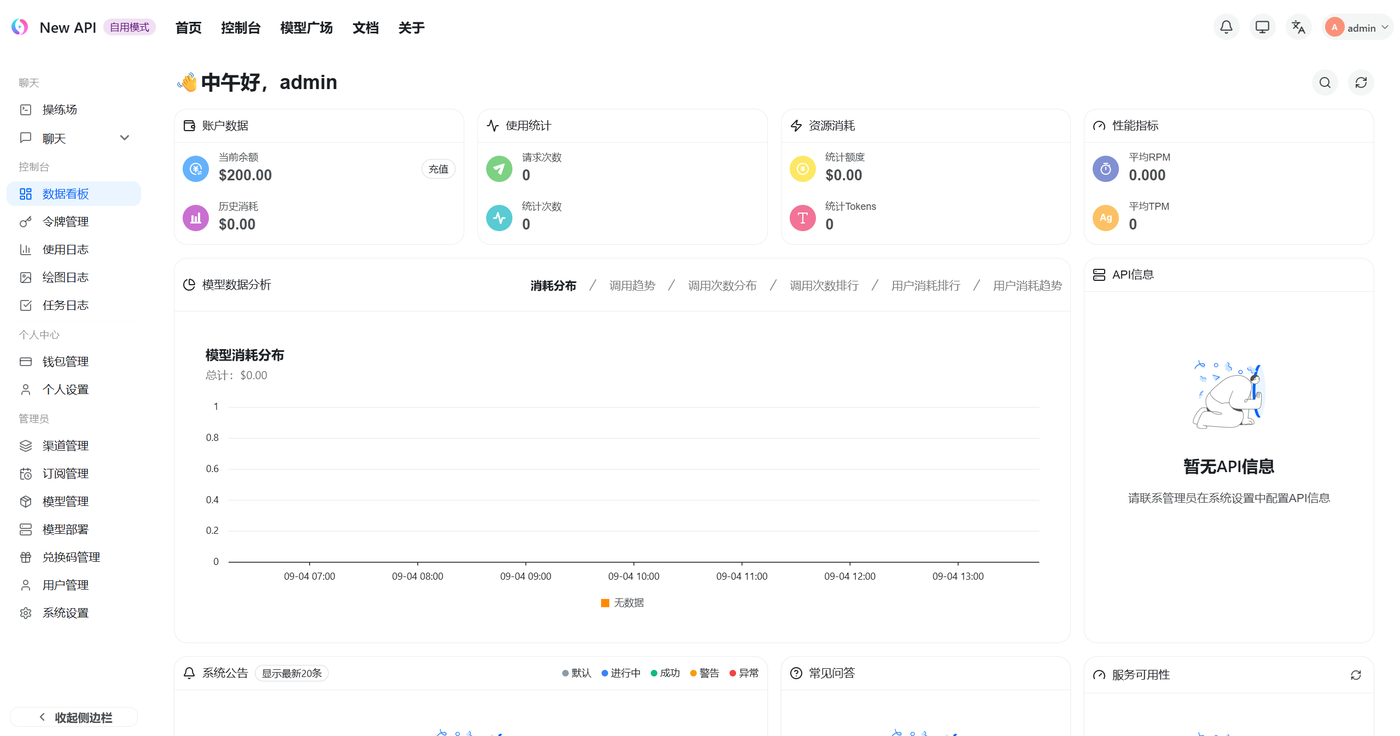Click the New API logo icon
This screenshot has width=1400, height=736.
coord(20,27)
